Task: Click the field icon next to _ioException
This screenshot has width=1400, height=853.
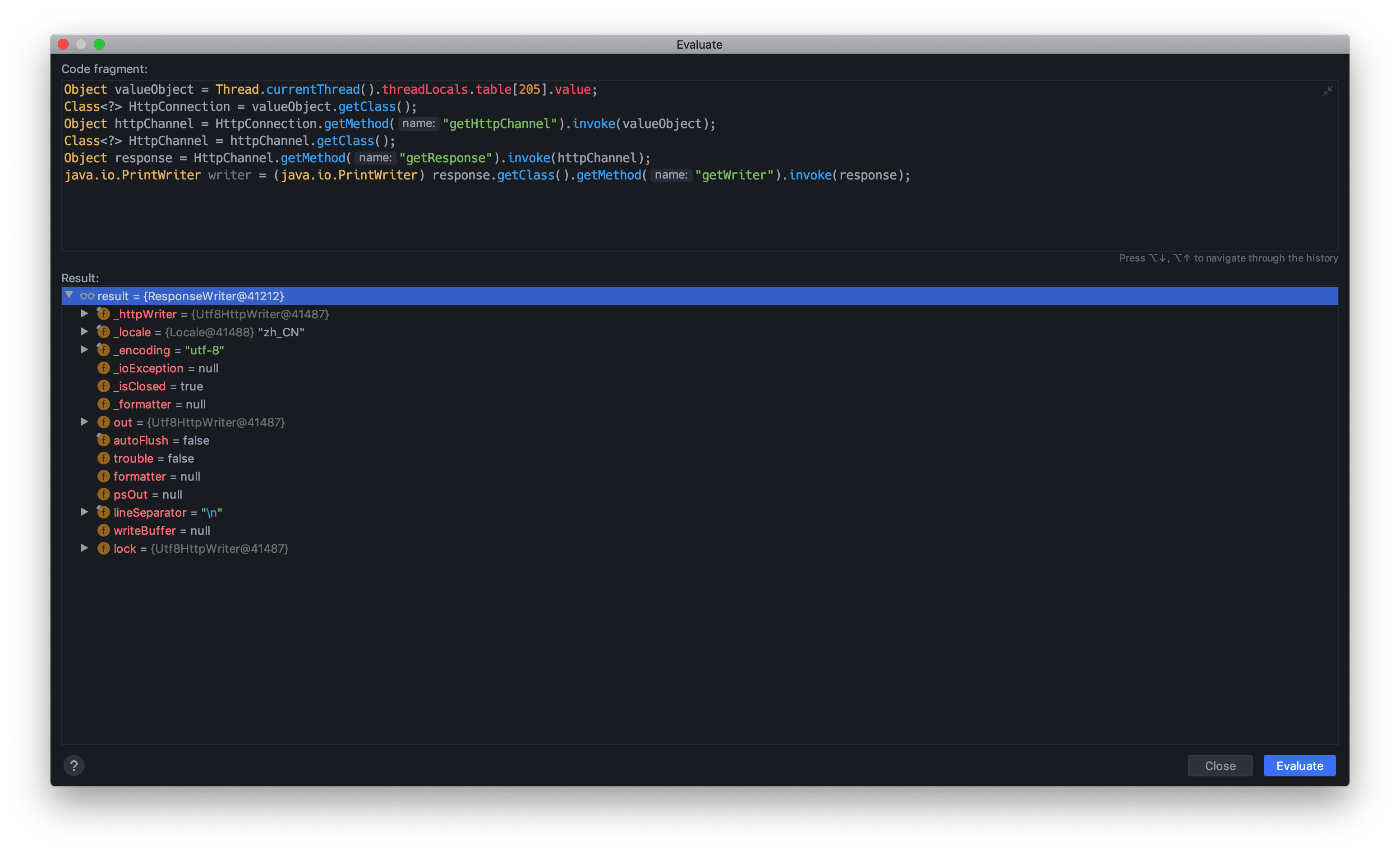Action: (x=103, y=368)
